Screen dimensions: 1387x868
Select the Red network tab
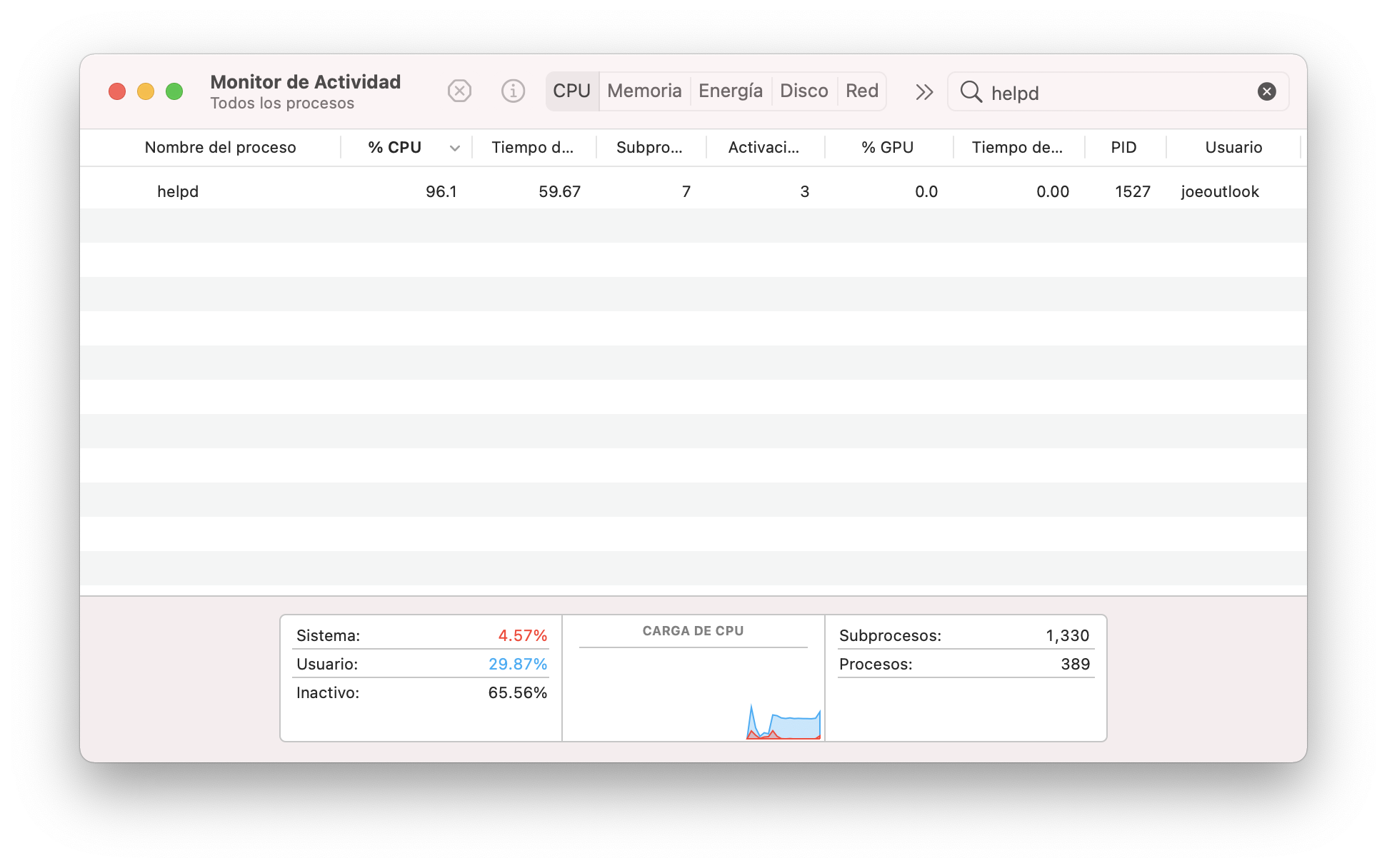(x=861, y=91)
